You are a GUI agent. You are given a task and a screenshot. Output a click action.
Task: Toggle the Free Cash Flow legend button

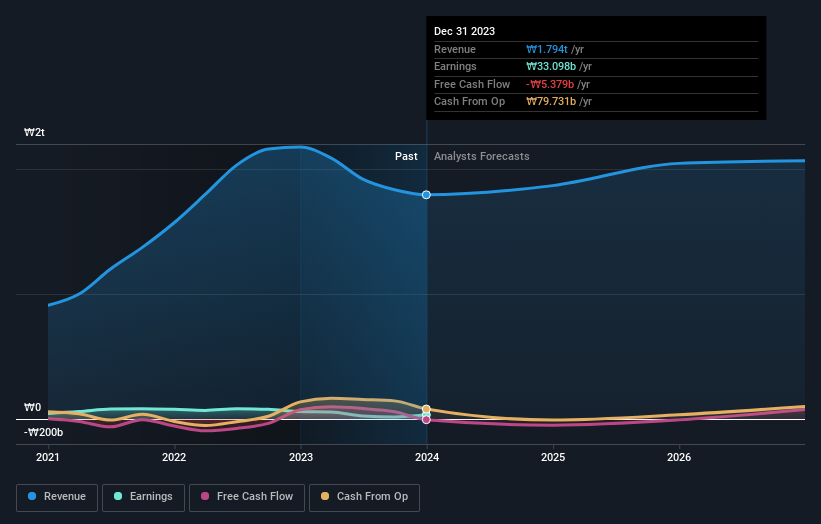pyautogui.click(x=247, y=497)
